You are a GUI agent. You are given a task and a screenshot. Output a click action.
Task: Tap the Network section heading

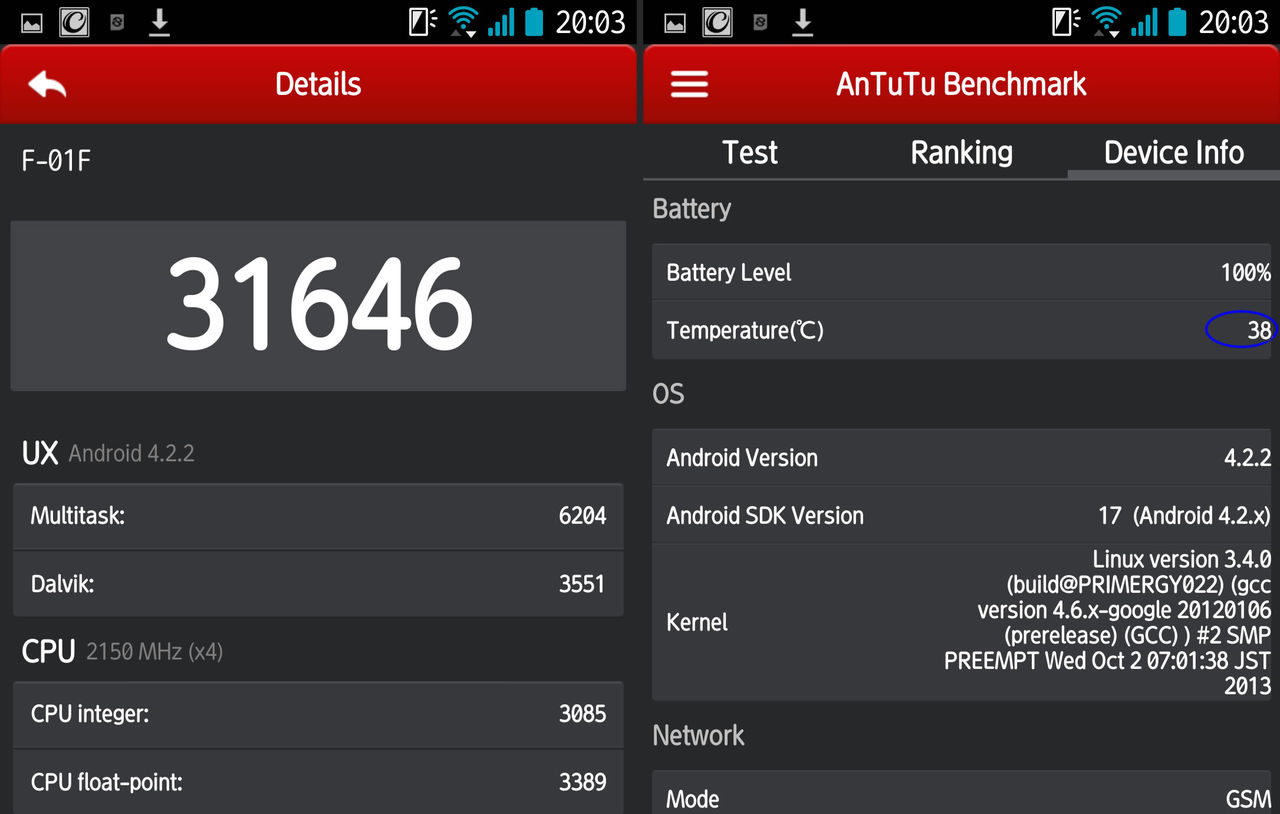point(698,736)
